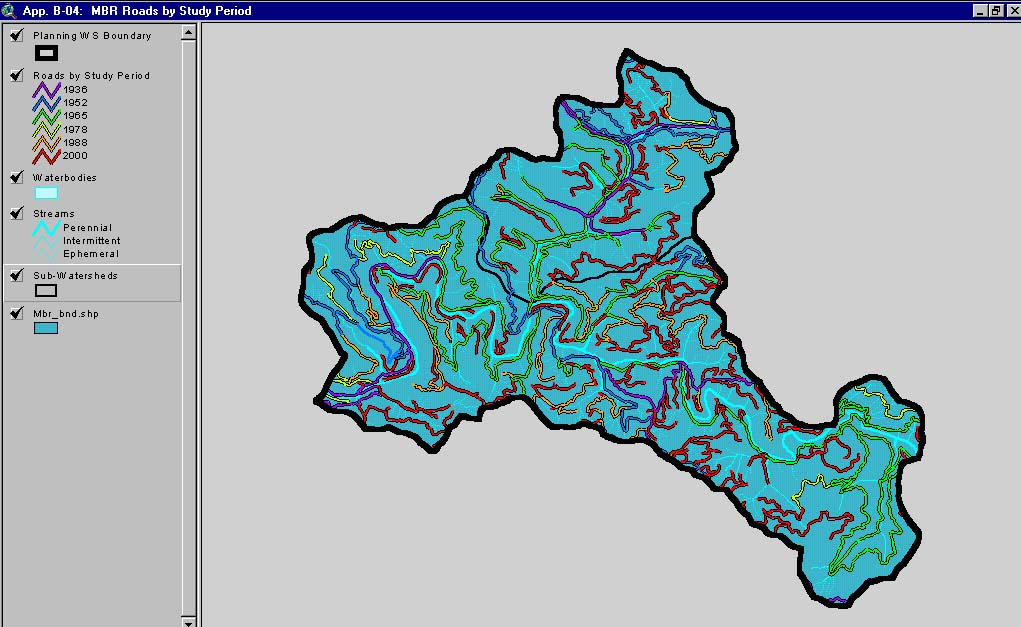
Task: Click the Intermittent stream line symbol
Action: point(46,241)
